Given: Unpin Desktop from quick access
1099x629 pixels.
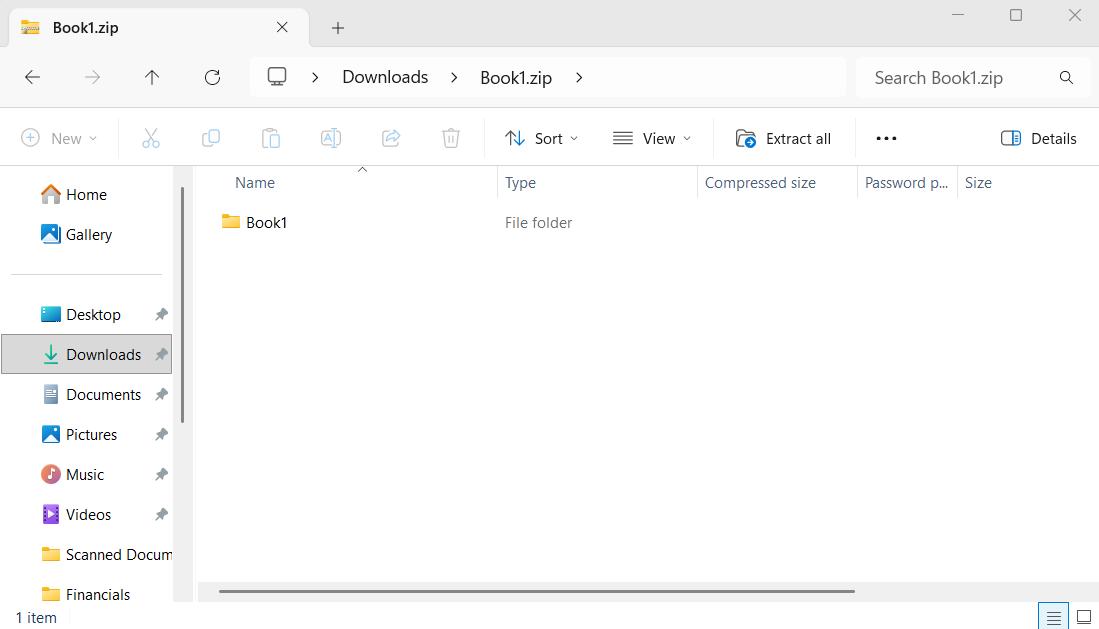Looking at the screenshot, I should tap(161, 314).
